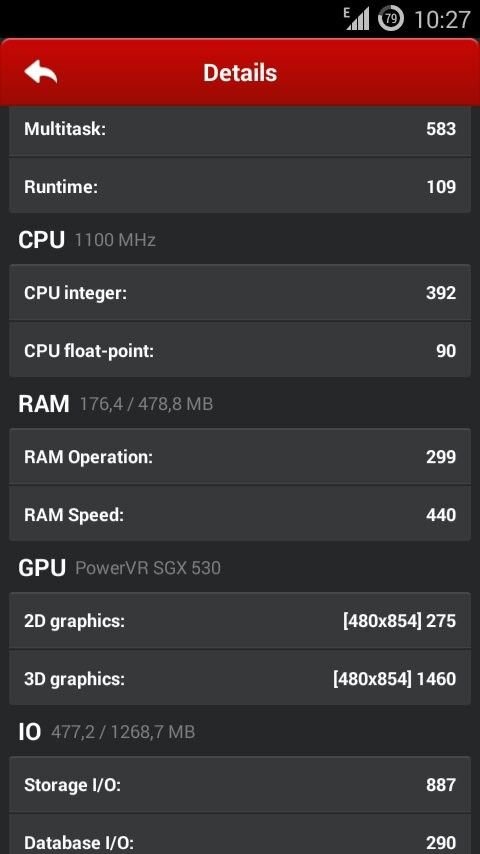Tap the Details title header
The height and width of the screenshot is (854, 480).
pos(240,73)
